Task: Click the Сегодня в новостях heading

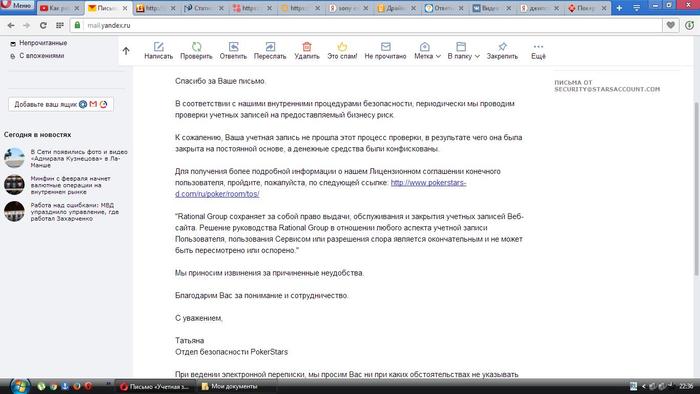Action: click(38, 134)
